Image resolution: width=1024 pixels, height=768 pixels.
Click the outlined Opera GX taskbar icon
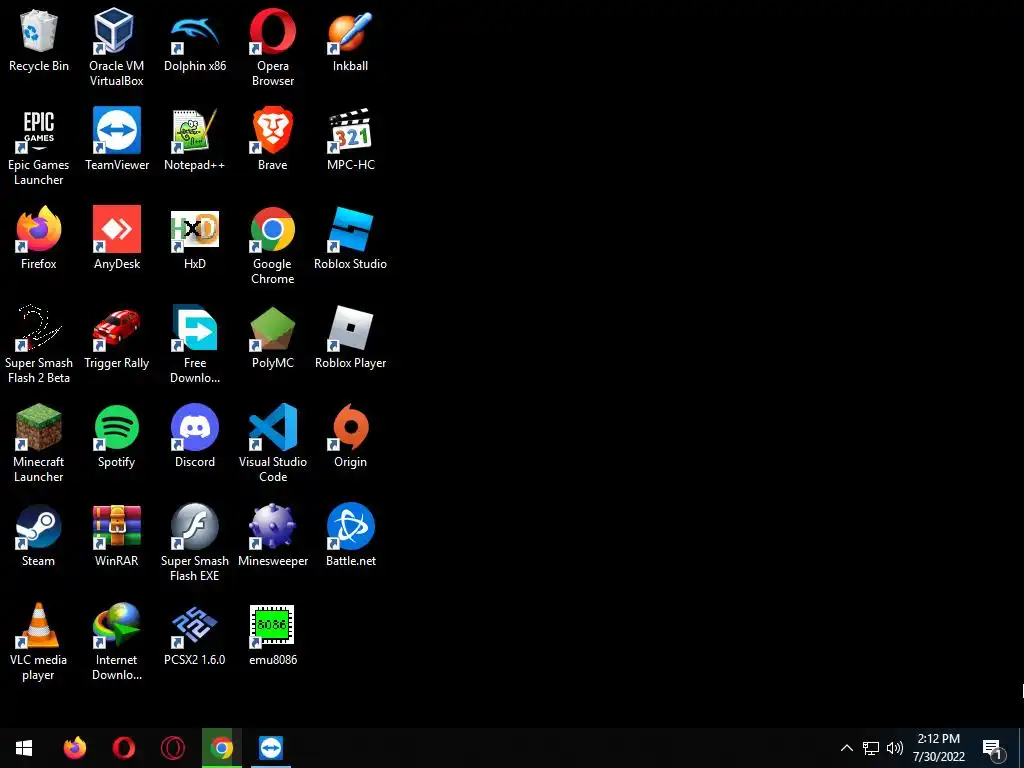172,748
